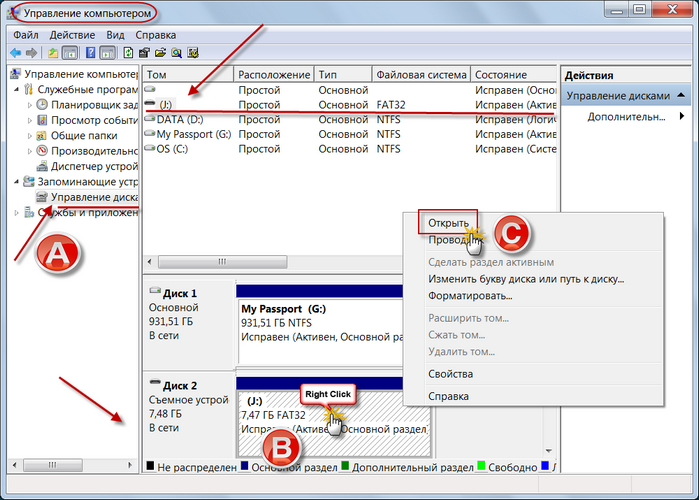Sort by the Том column header
This screenshot has width=699, height=500.
(188, 74)
